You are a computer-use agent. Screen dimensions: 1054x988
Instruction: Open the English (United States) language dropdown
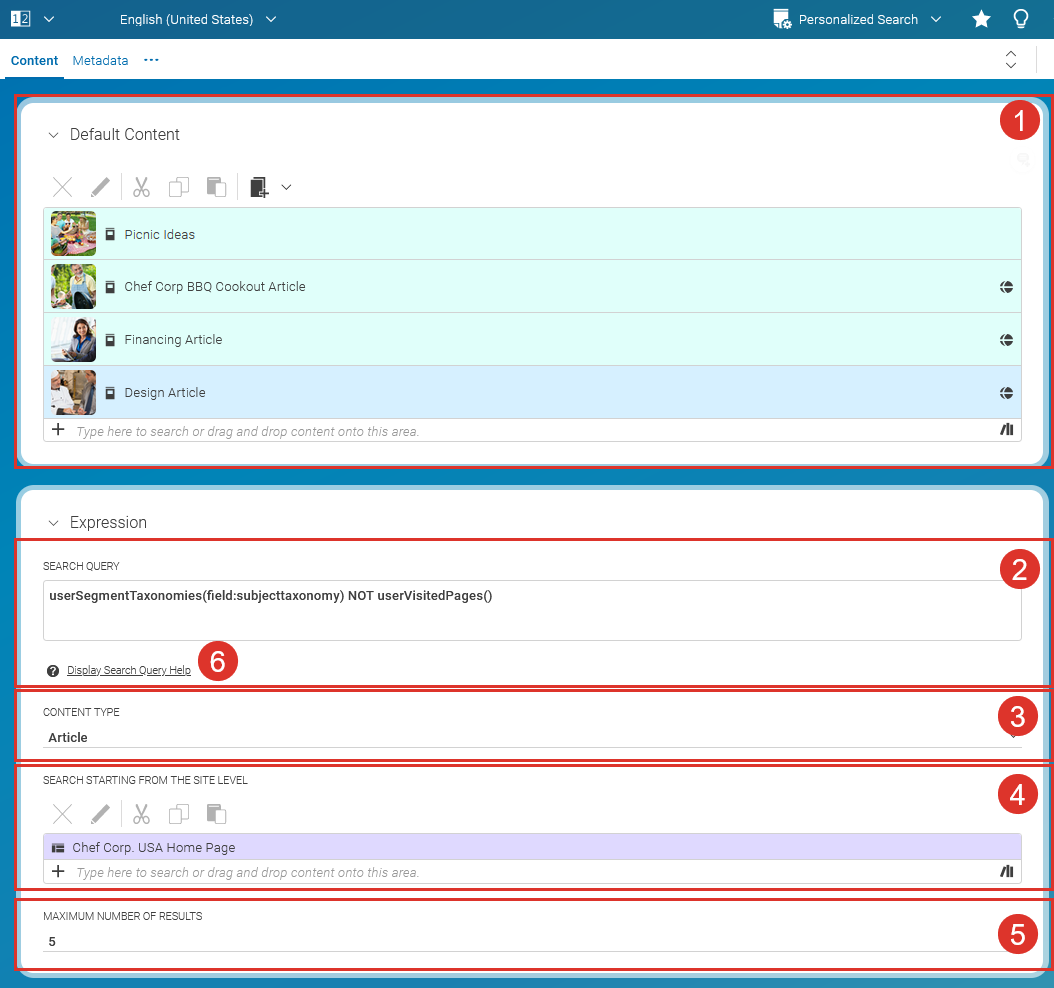click(x=198, y=18)
